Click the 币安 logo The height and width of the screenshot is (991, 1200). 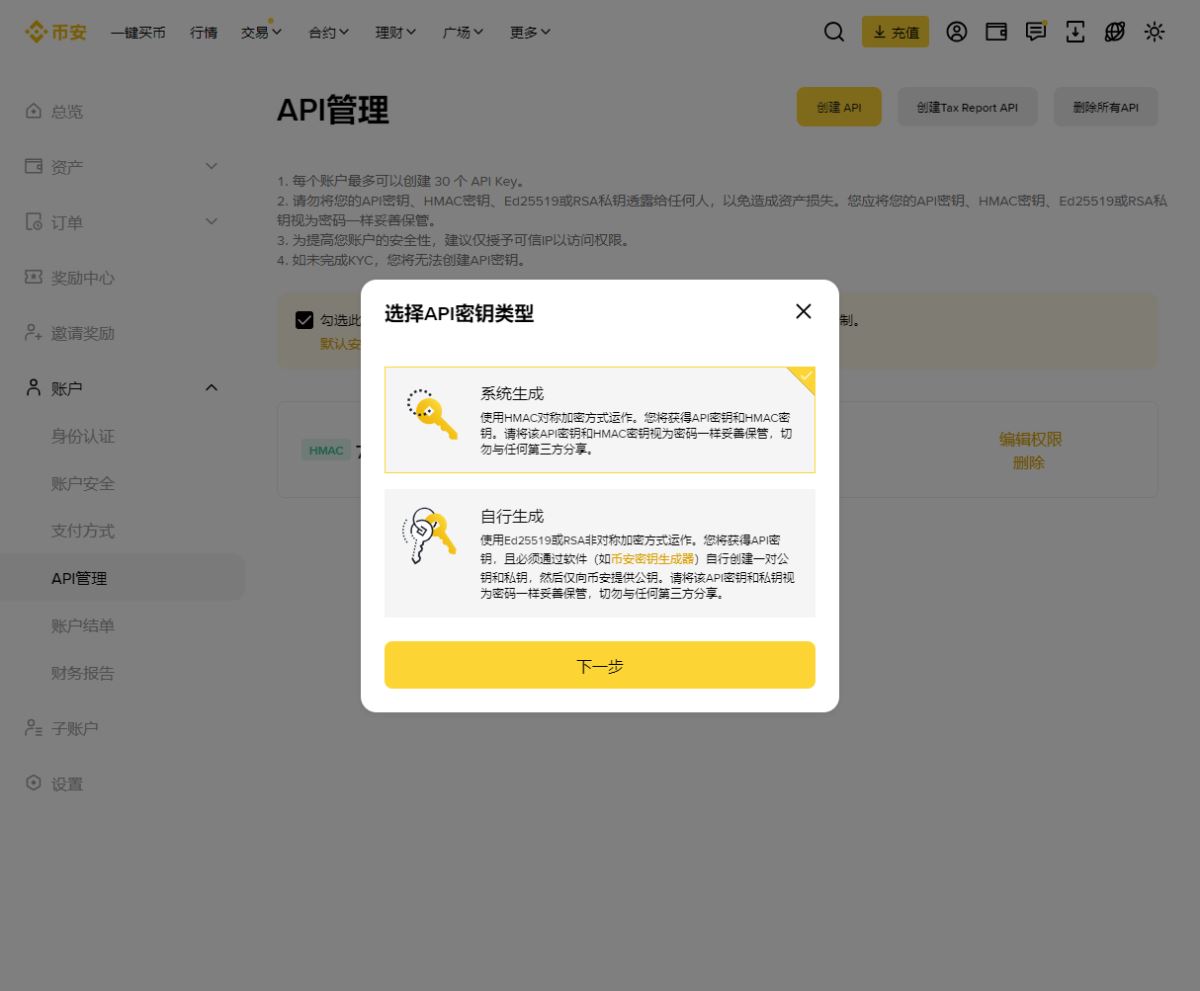tap(55, 31)
